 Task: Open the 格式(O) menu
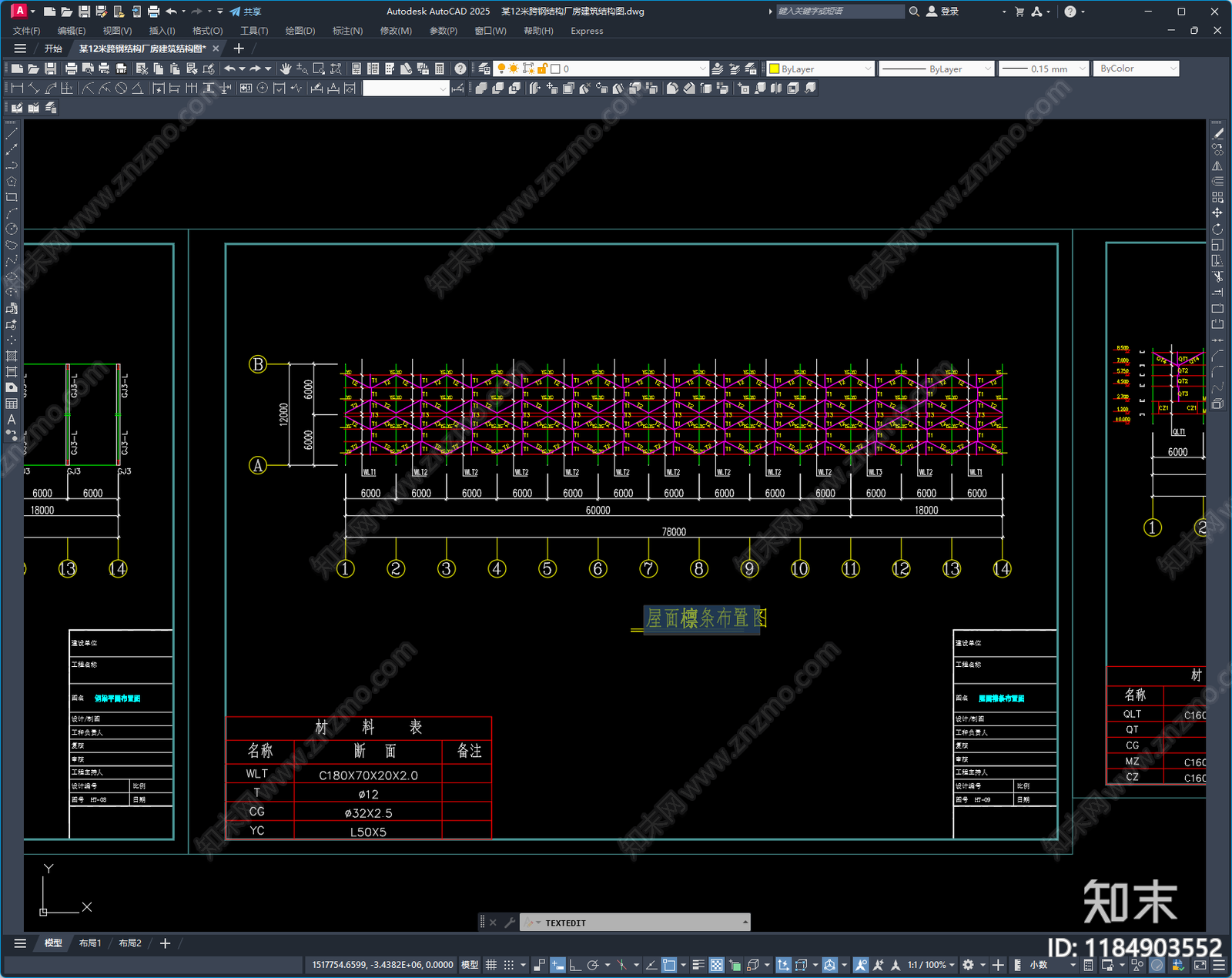(x=207, y=31)
